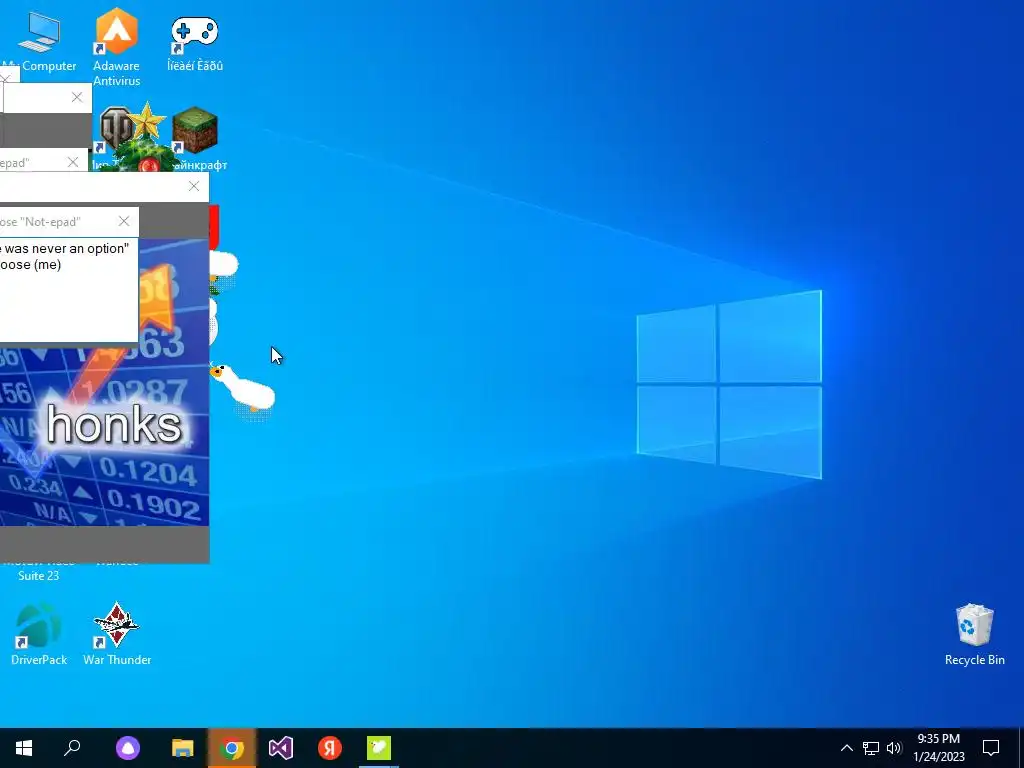Open File Explorer from taskbar
Image resolution: width=1024 pixels, height=768 pixels.
coord(183,748)
